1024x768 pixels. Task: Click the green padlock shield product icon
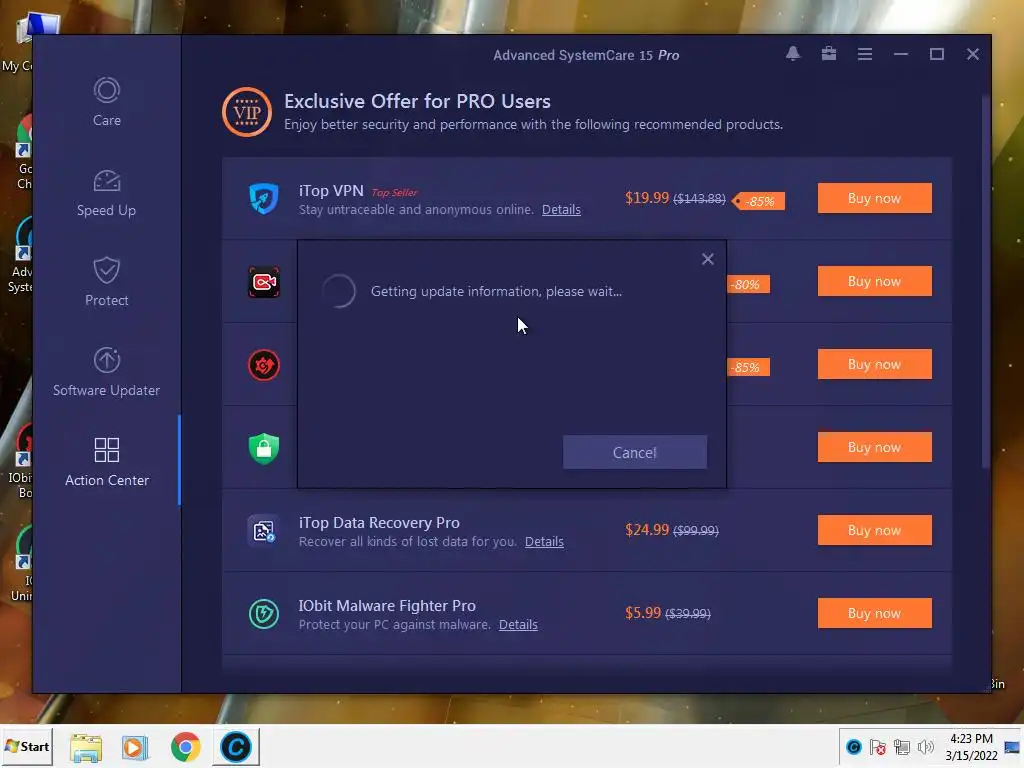264,448
